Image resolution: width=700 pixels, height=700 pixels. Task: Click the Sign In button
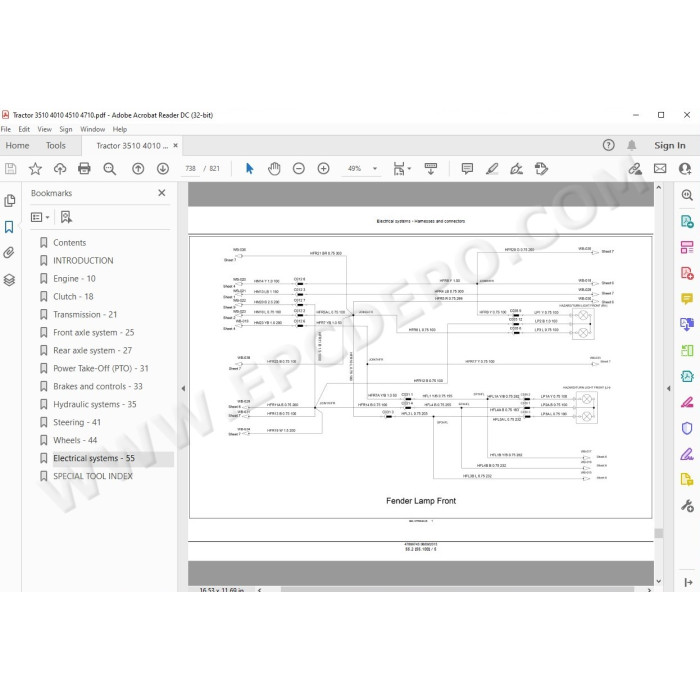point(669,146)
